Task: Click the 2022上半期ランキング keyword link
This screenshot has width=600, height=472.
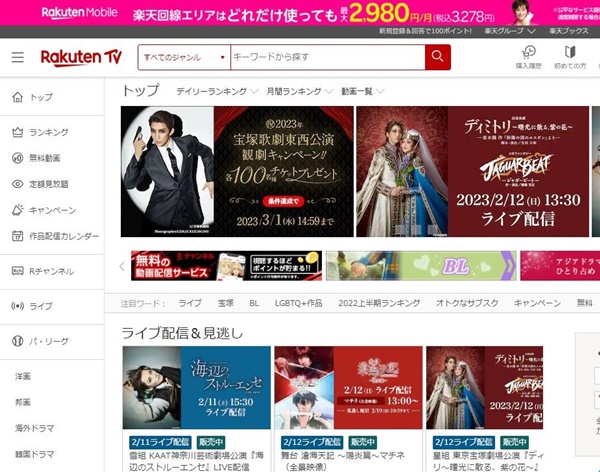Action: pyautogui.click(x=380, y=303)
